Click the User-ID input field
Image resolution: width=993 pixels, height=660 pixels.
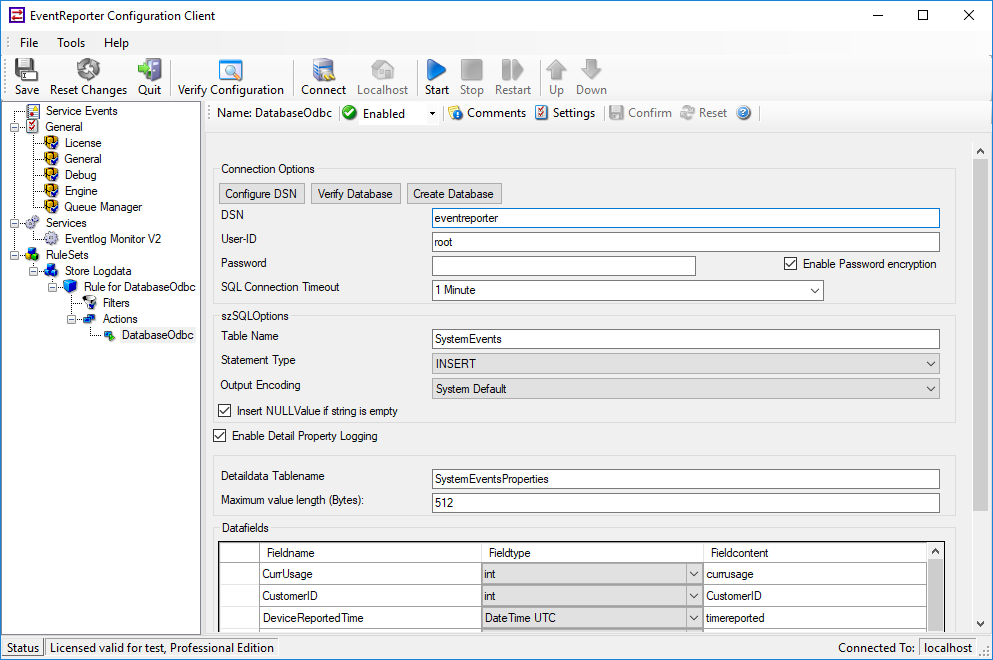click(685, 242)
